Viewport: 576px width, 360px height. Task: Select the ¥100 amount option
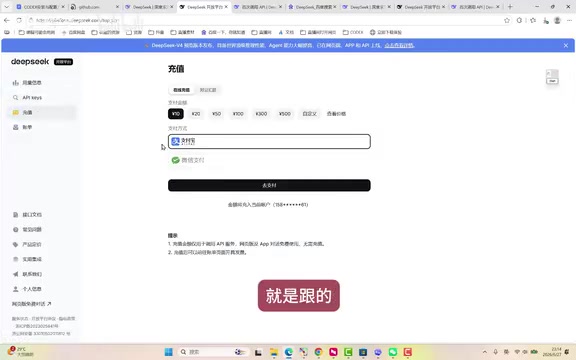238,114
